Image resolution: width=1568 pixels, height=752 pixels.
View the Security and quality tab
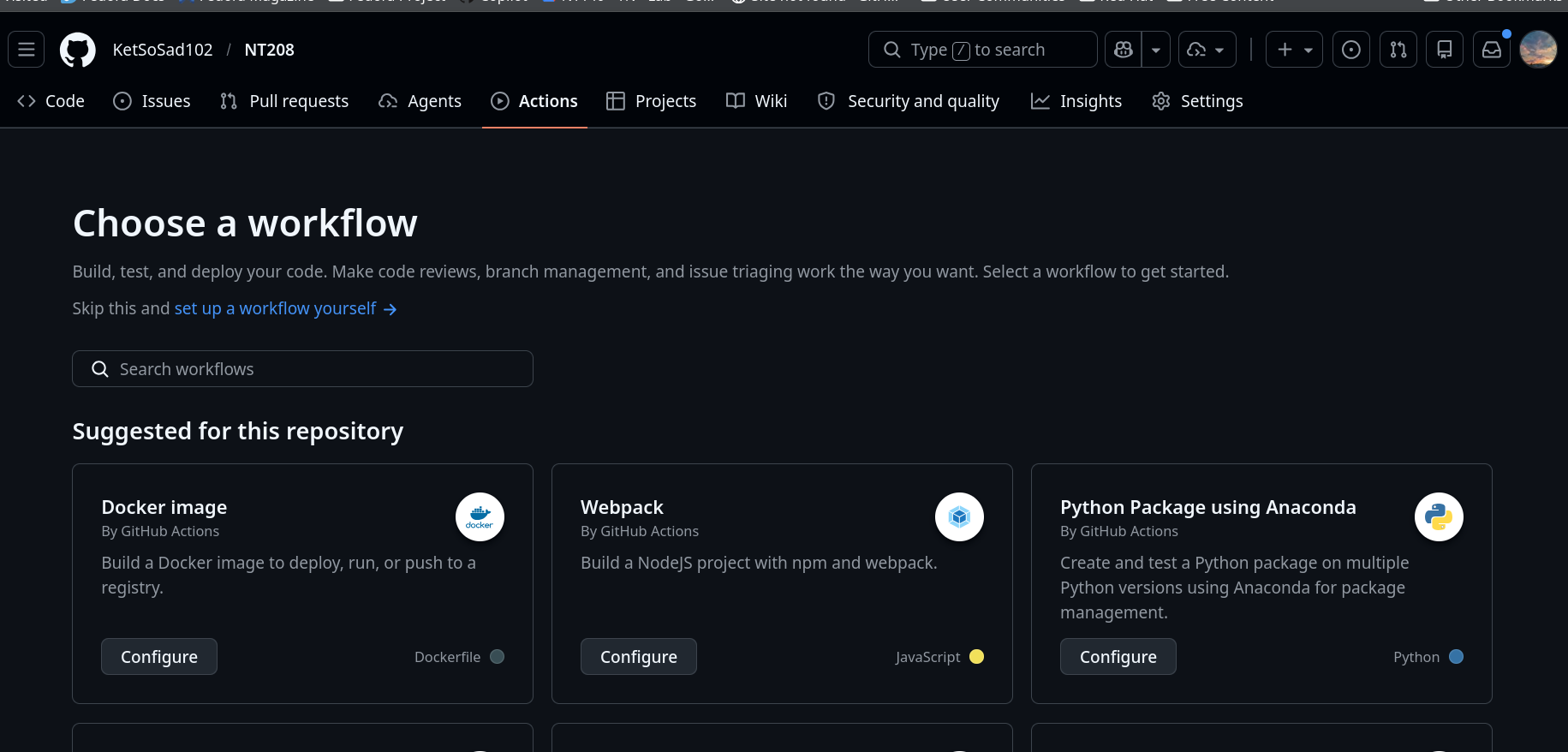[909, 101]
